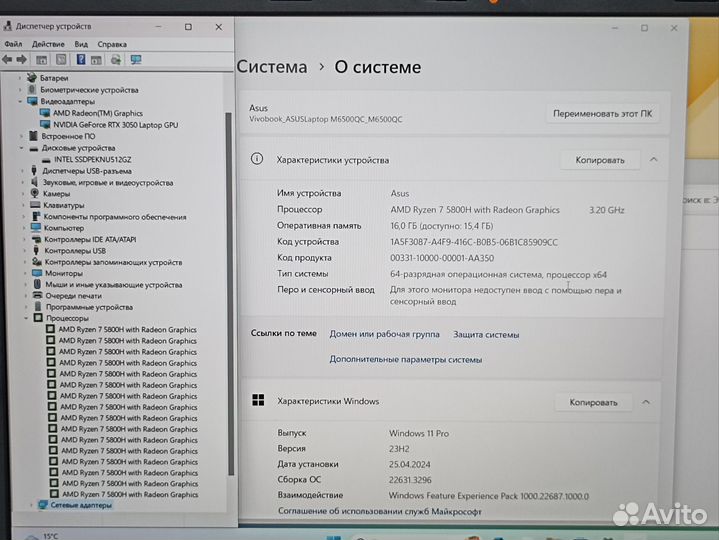Click the Камеры category icon
The width and height of the screenshot is (719, 540).
coord(34,193)
